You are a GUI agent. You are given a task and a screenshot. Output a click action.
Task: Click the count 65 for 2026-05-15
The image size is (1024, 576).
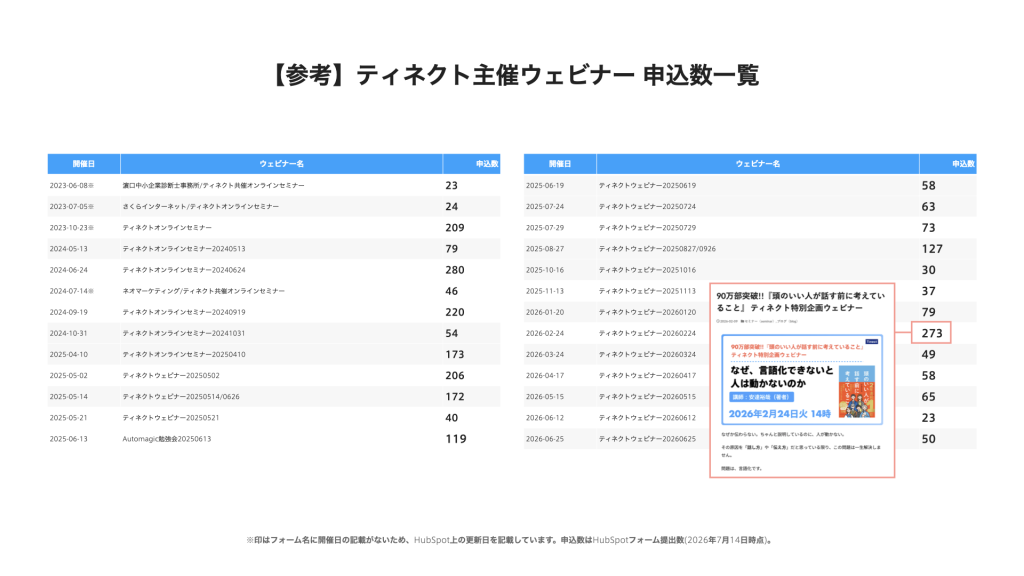[x=928, y=396]
